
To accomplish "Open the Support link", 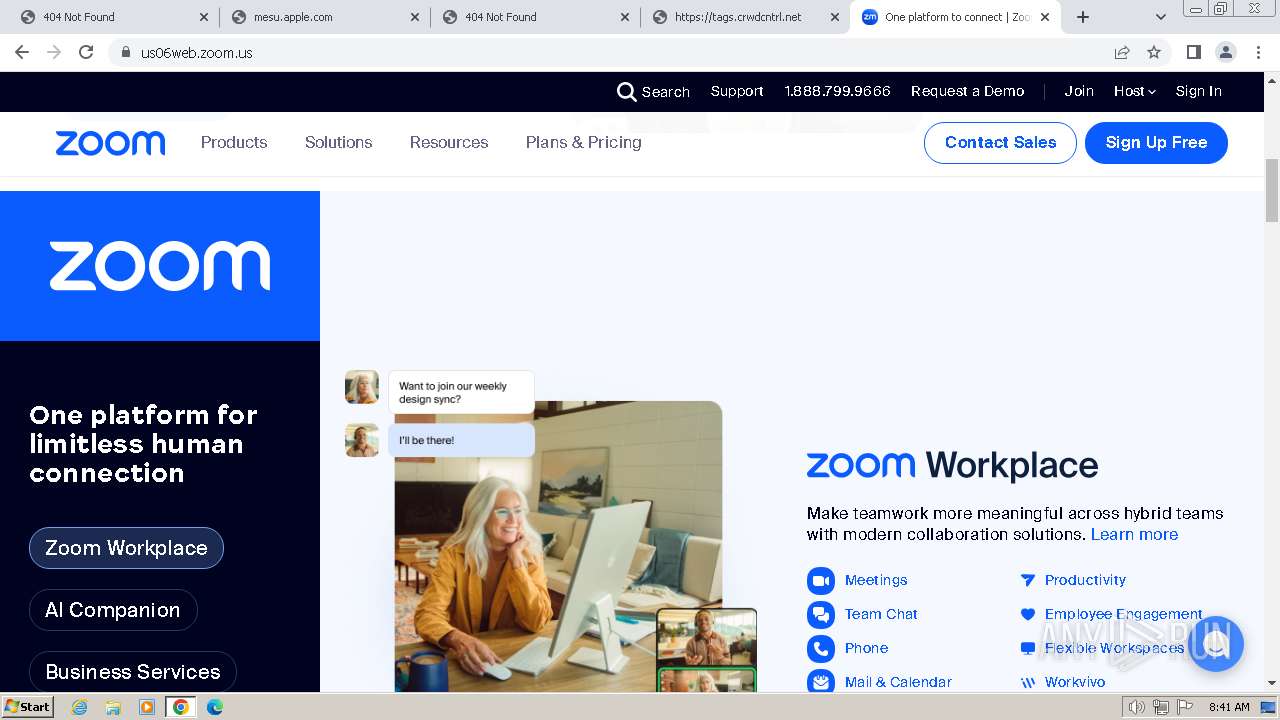I will (737, 91).
